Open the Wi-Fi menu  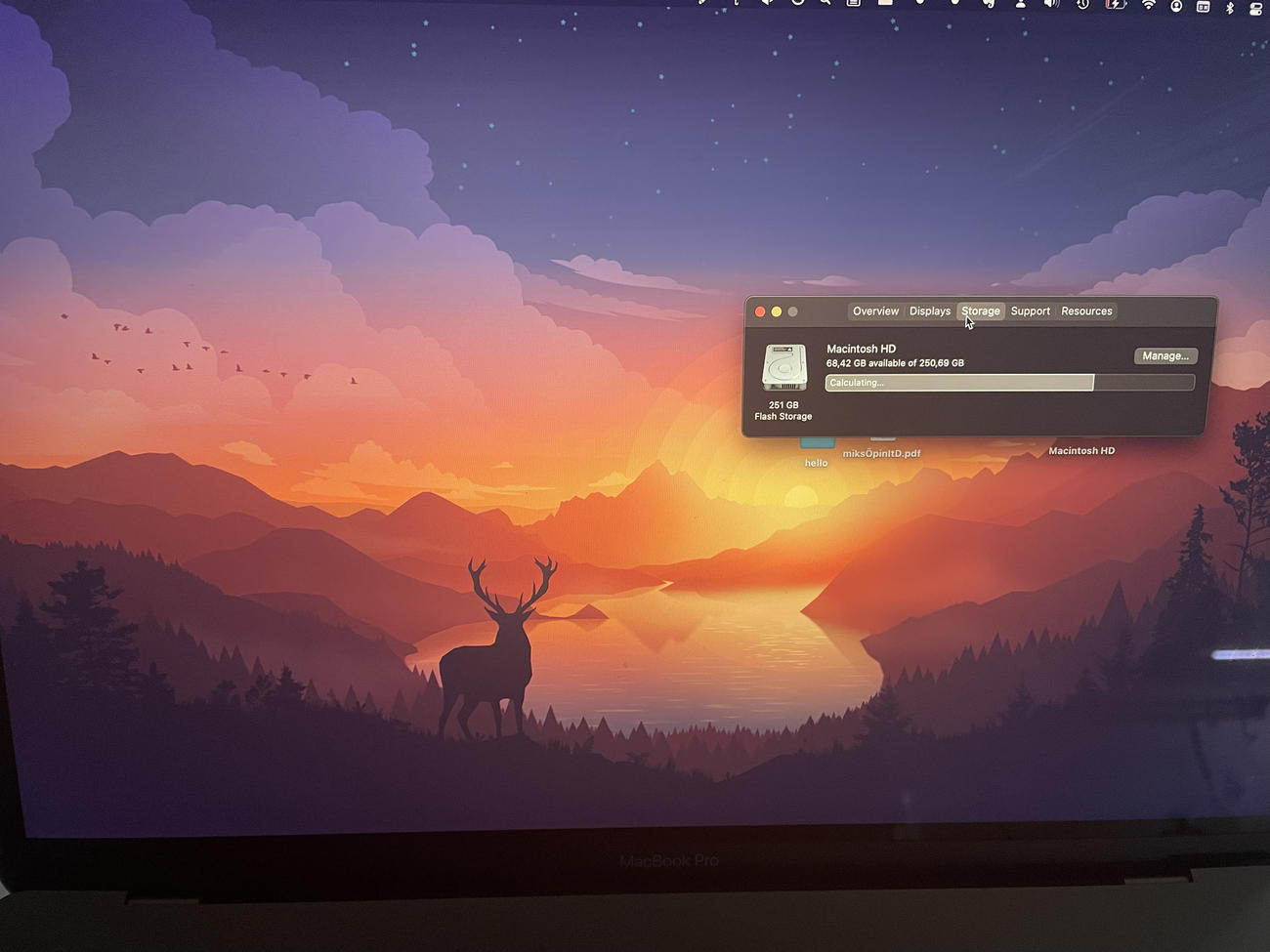pyautogui.click(x=1149, y=6)
